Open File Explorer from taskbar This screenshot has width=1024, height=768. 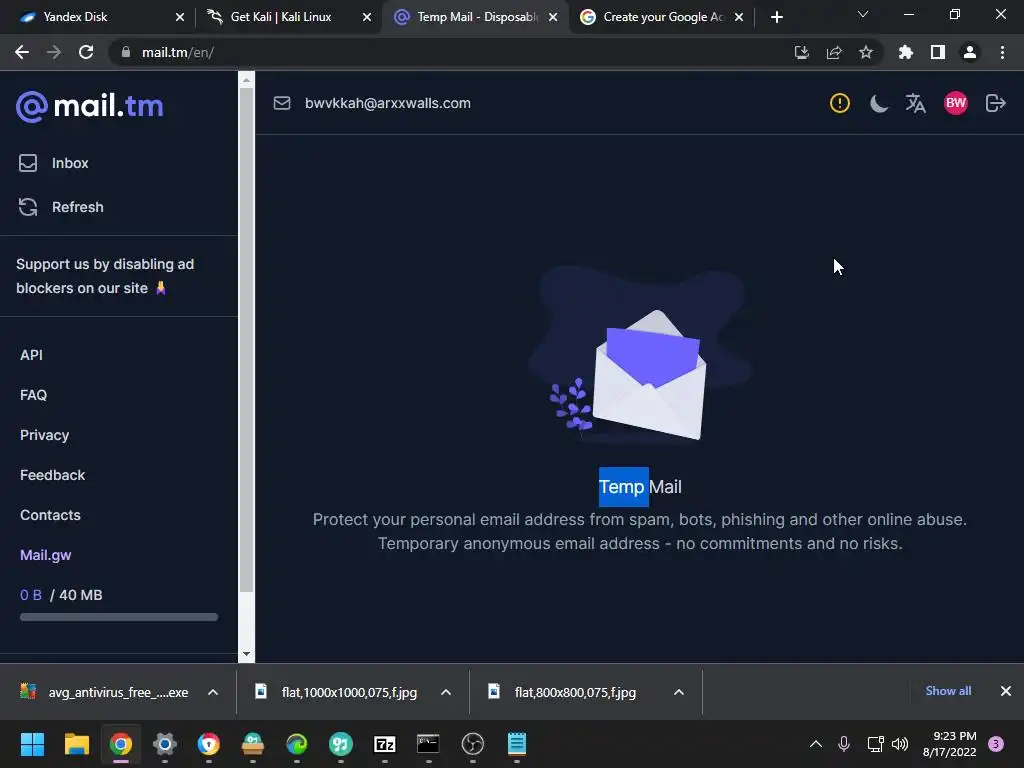(76, 744)
